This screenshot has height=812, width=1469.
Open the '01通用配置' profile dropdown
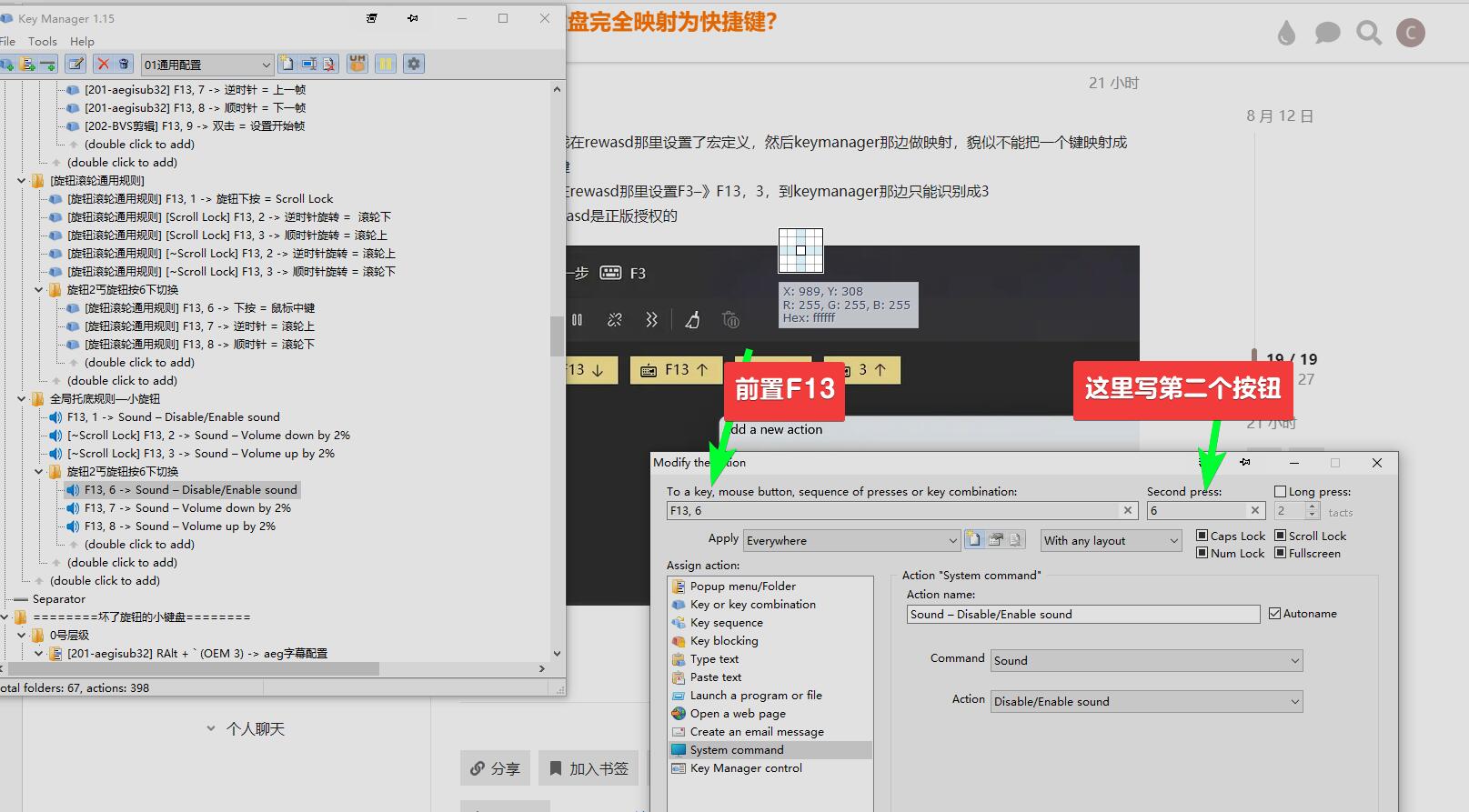point(266,65)
